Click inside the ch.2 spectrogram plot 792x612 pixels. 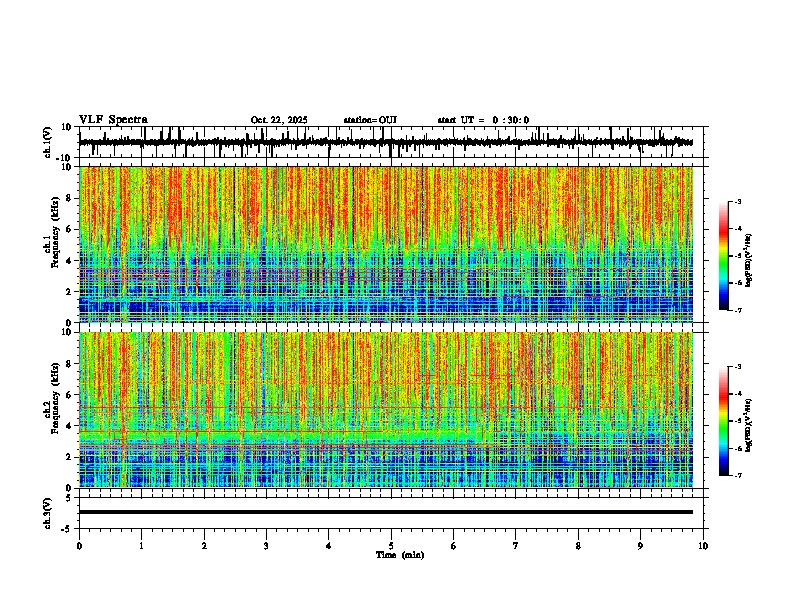pyautogui.click(x=386, y=410)
